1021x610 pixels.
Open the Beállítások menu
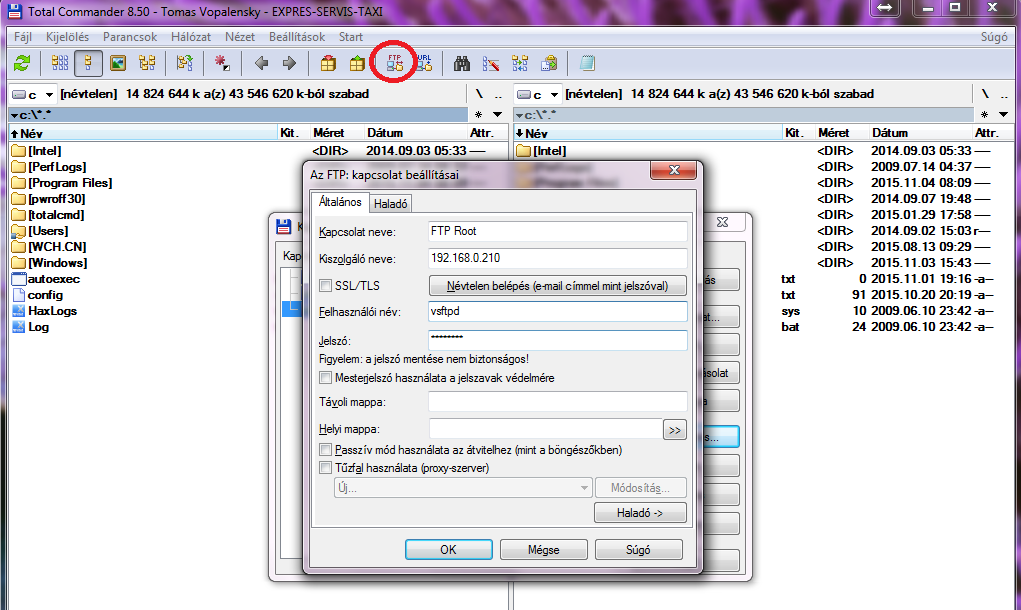(x=298, y=37)
